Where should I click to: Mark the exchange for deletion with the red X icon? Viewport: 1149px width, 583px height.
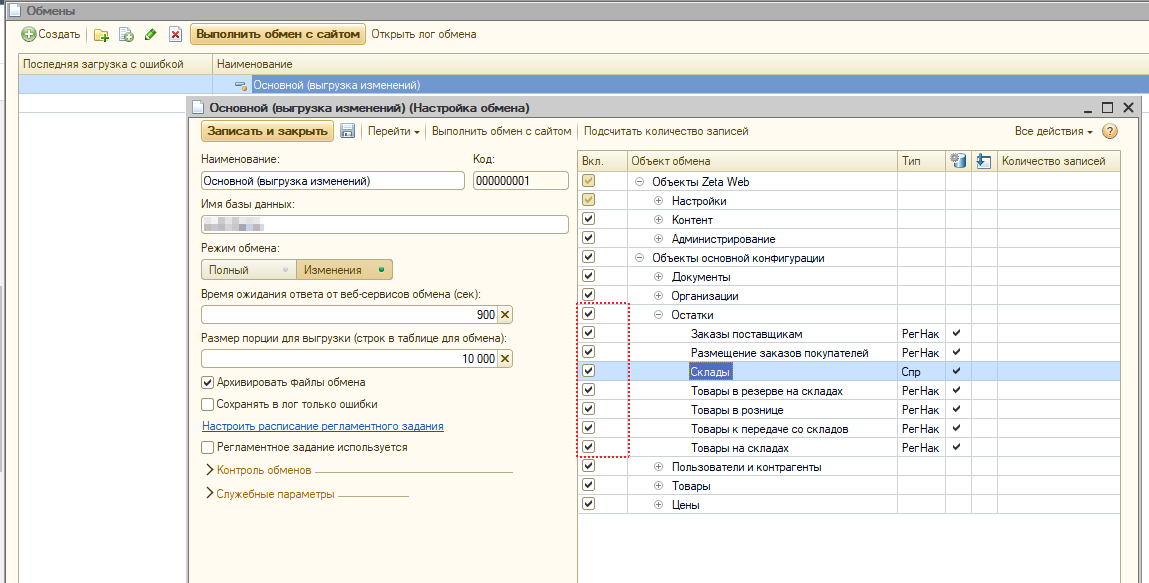coord(175,34)
